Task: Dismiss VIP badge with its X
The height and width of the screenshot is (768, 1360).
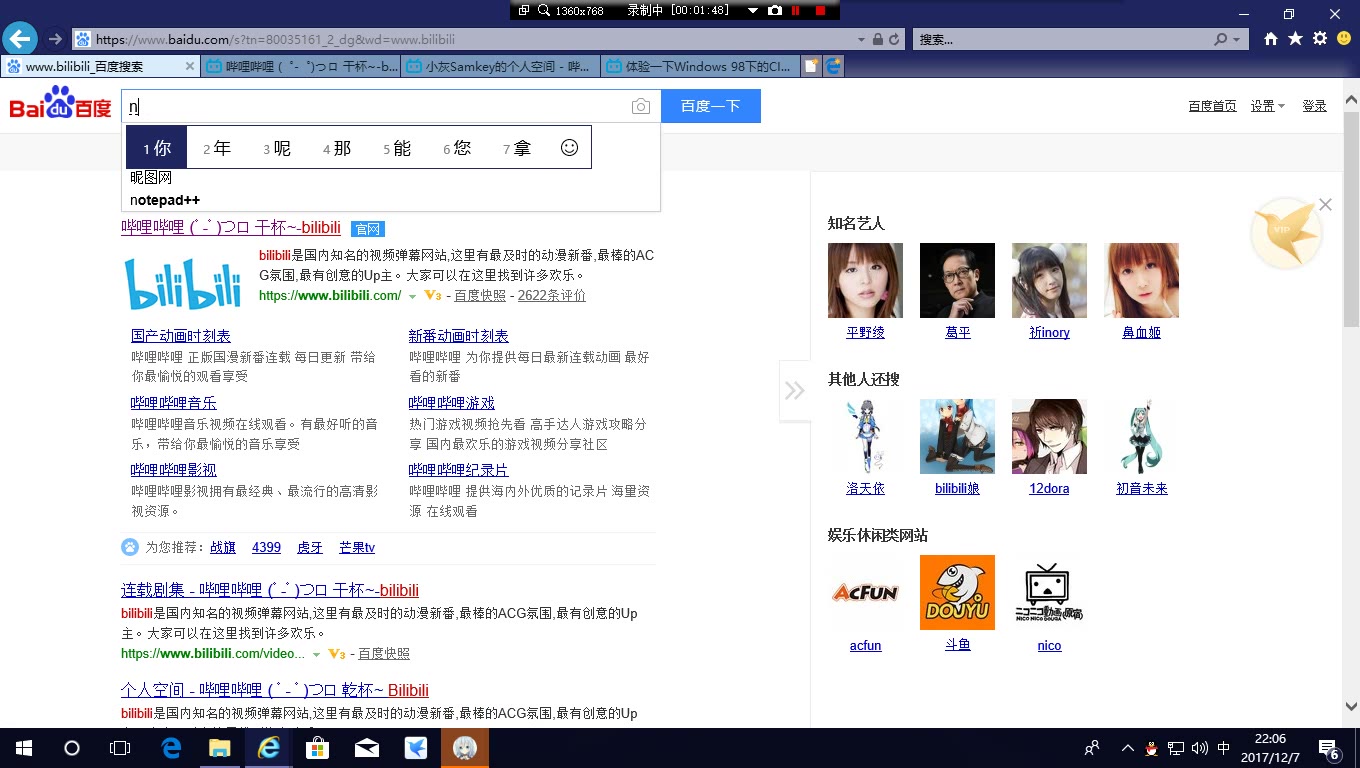Action: point(1325,204)
